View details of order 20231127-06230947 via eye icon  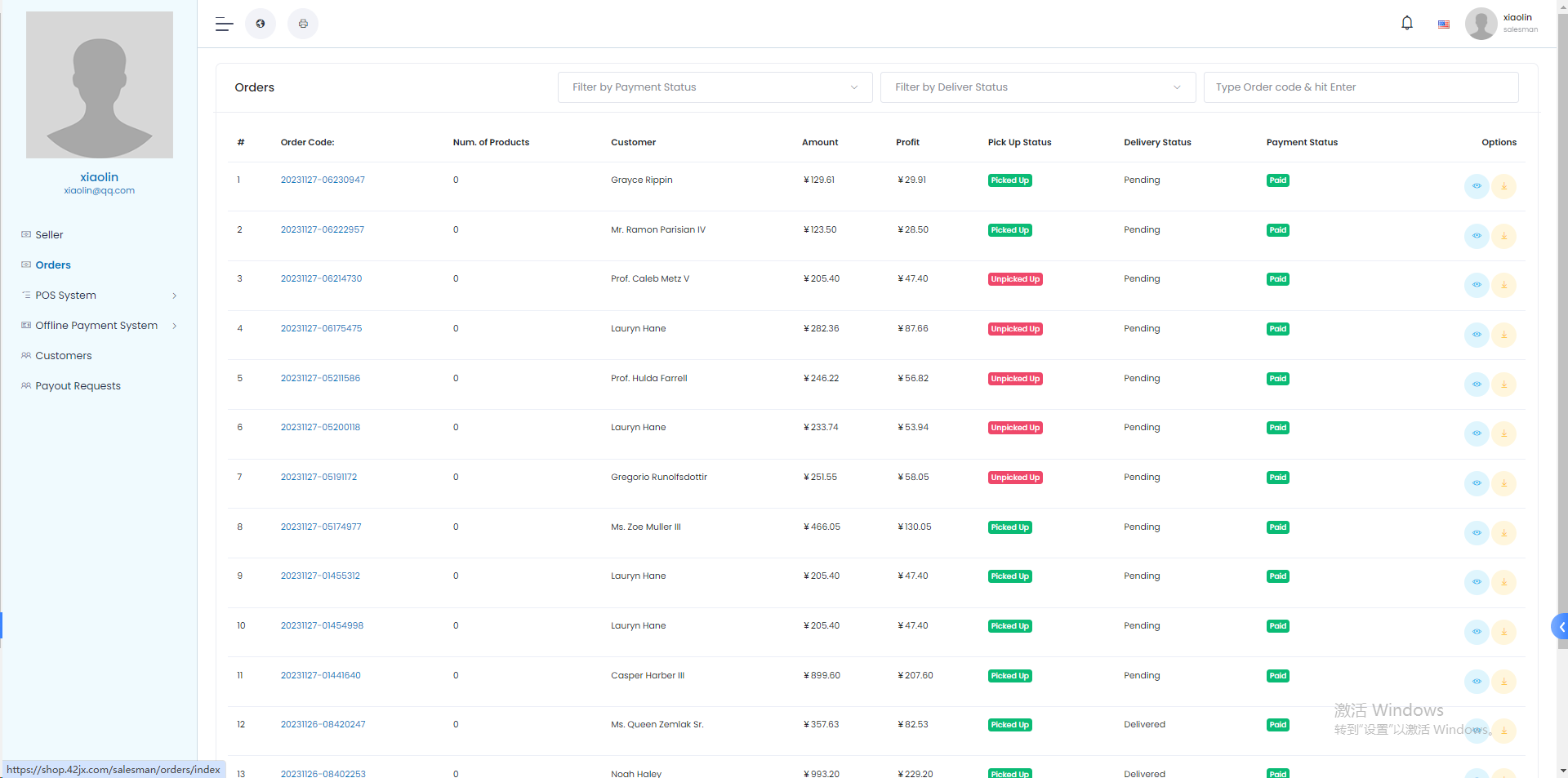point(1476,186)
